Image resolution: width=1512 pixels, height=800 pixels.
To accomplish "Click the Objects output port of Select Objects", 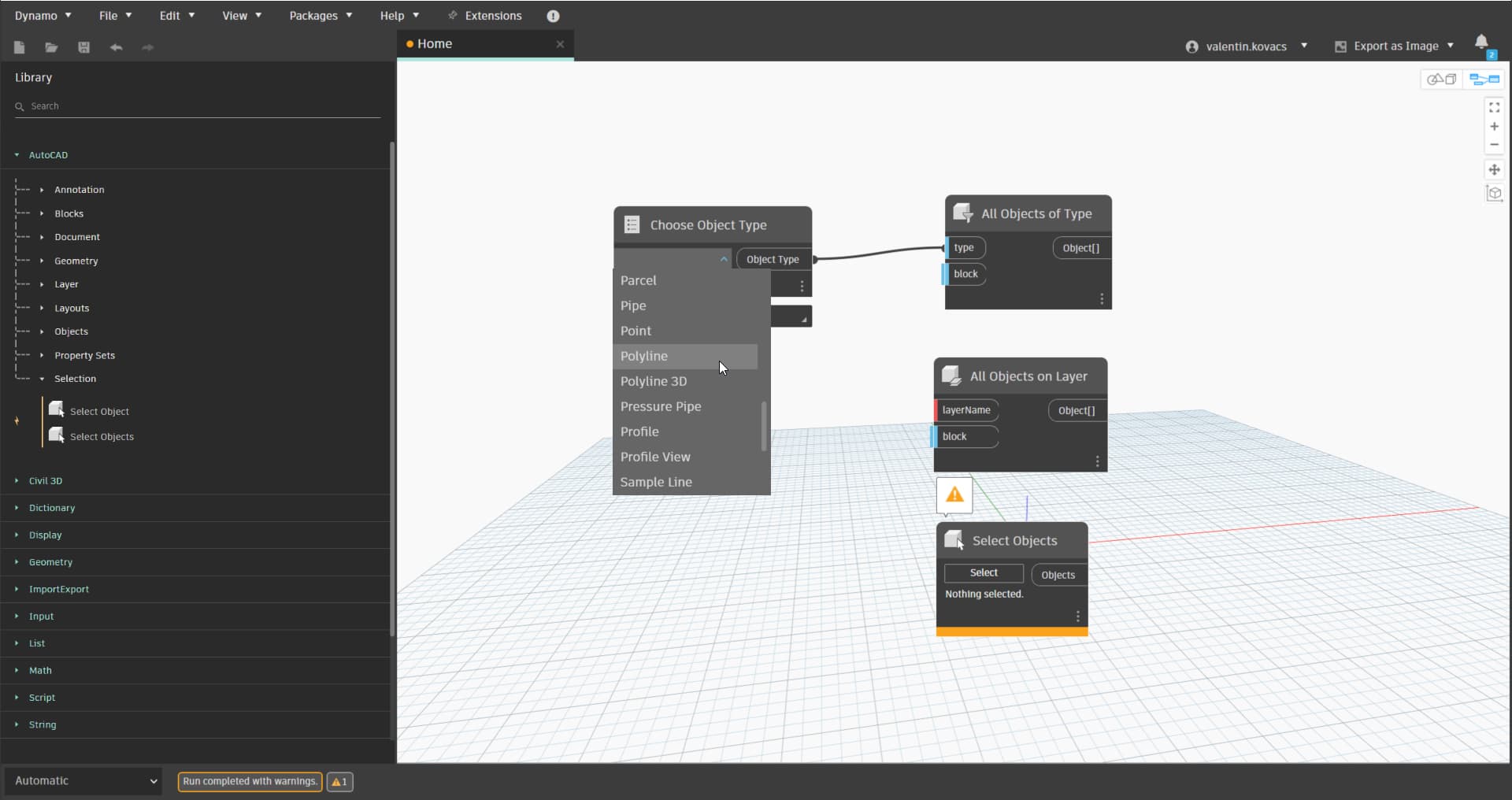I will click(x=1058, y=575).
